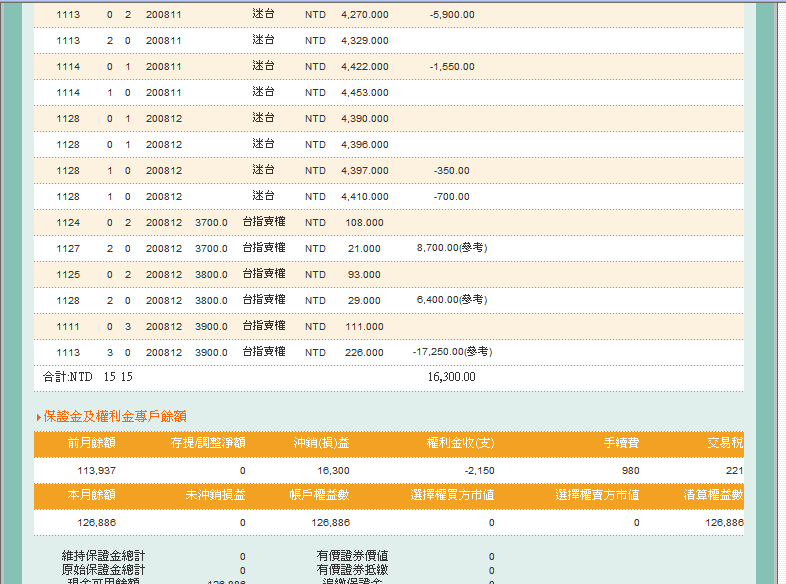Screen dimensions: 786x584
Task: Click the 選擇權賣方市值 column header
Action: (x=598, y=495)
